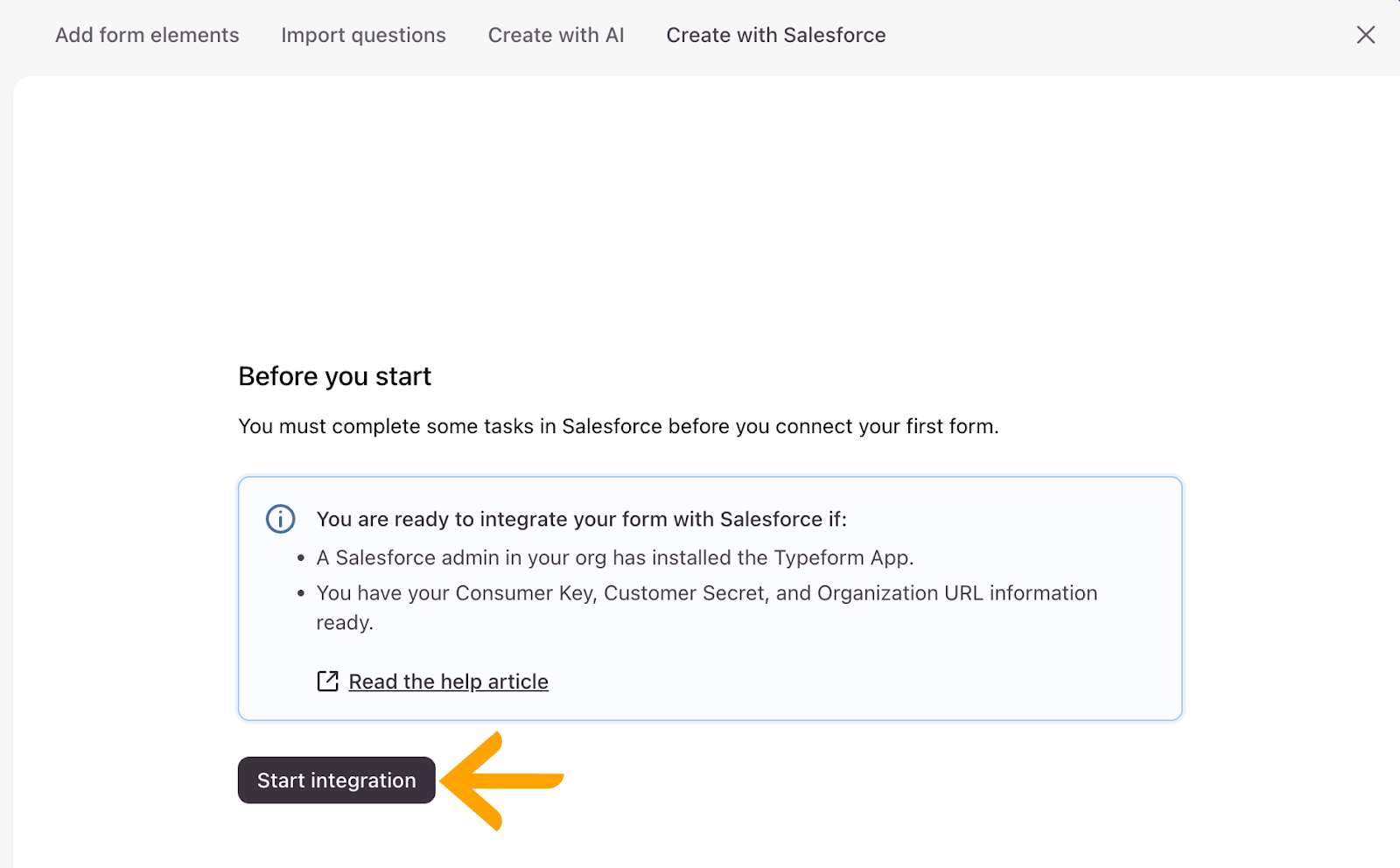Click the 'You must complete some tasks' sentence
This screenshot has height=868, width=1400.
tap(618, 426)
